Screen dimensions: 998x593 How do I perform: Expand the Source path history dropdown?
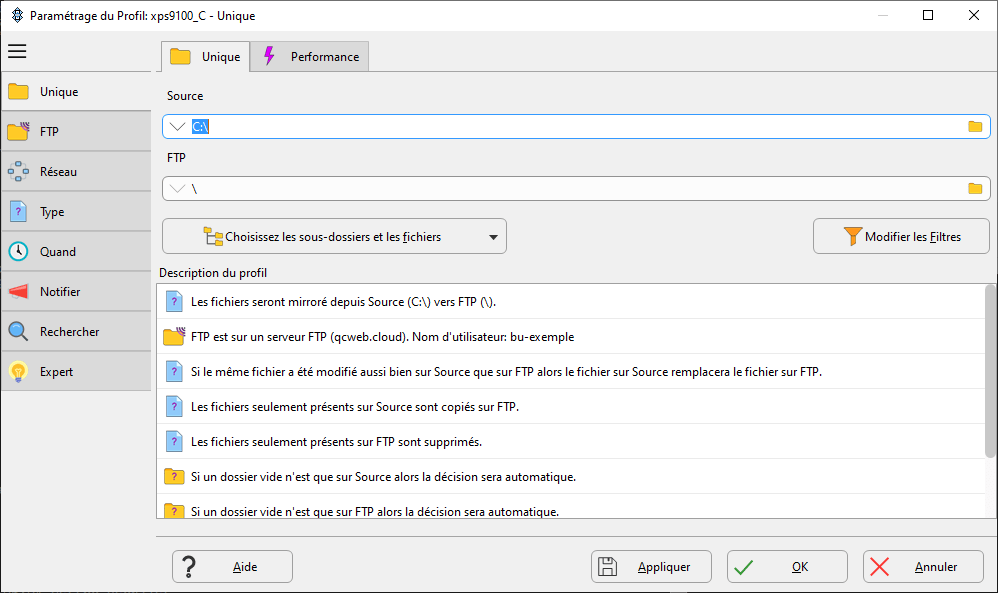178,127
